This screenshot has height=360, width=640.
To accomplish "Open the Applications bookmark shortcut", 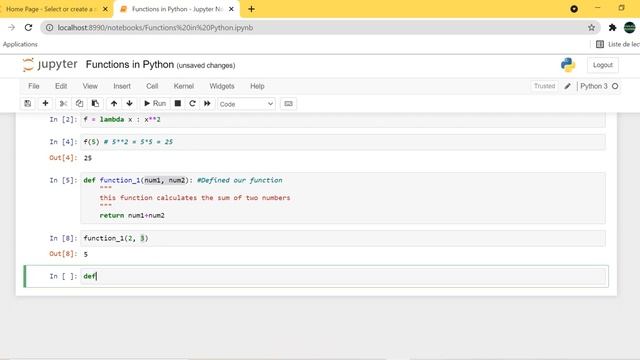I will point(20,44).
